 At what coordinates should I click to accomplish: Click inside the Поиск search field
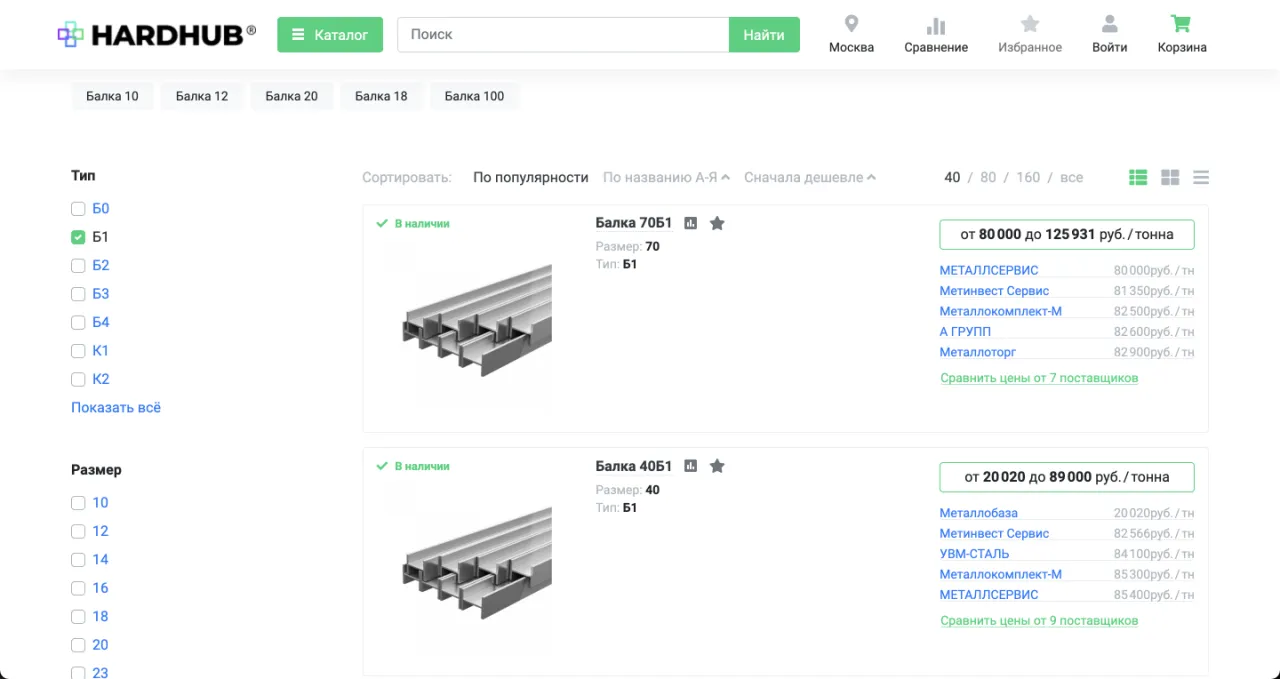pos(560,34)
